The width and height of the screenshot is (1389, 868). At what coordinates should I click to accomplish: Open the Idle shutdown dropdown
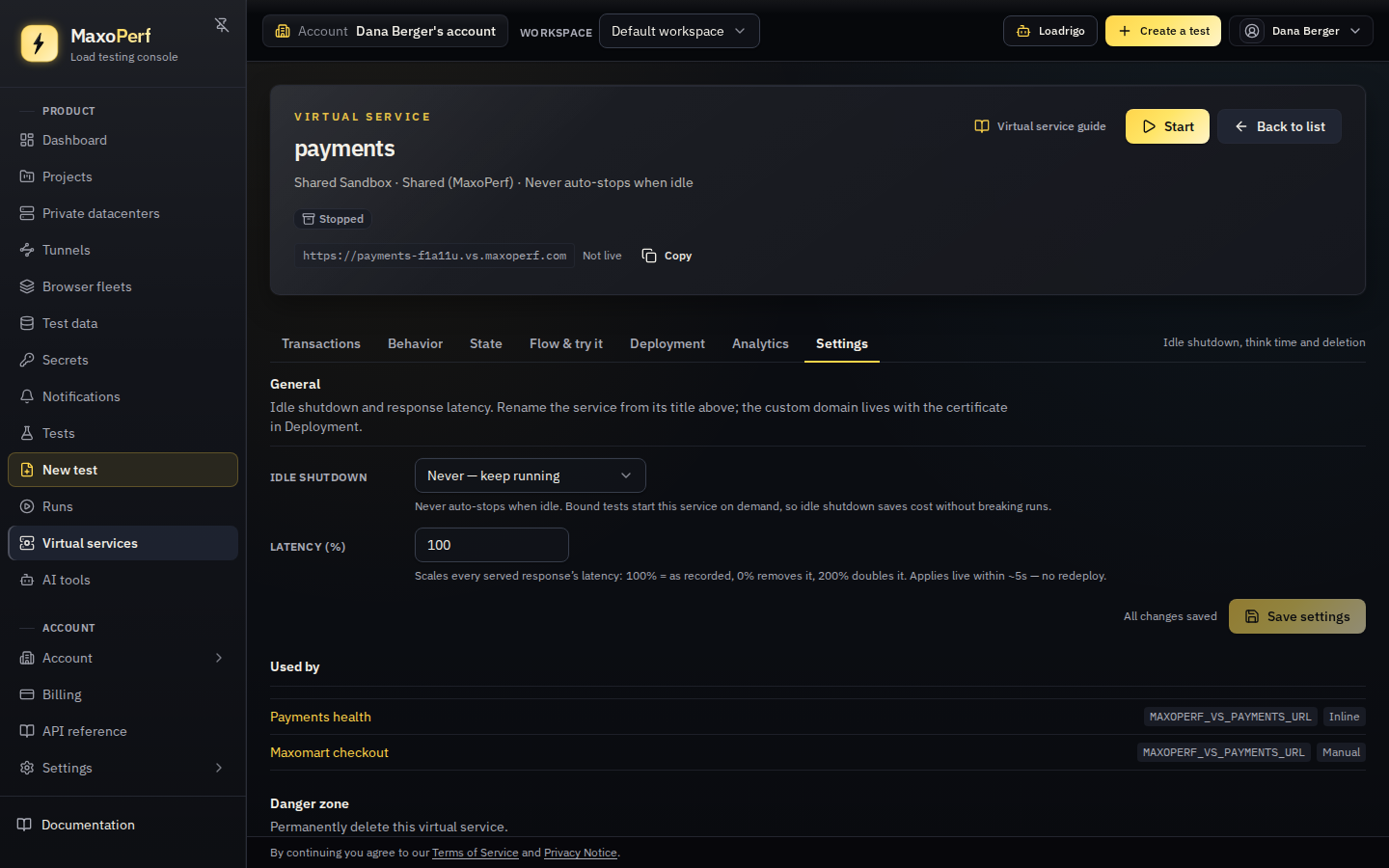click(x=531, y=475)
